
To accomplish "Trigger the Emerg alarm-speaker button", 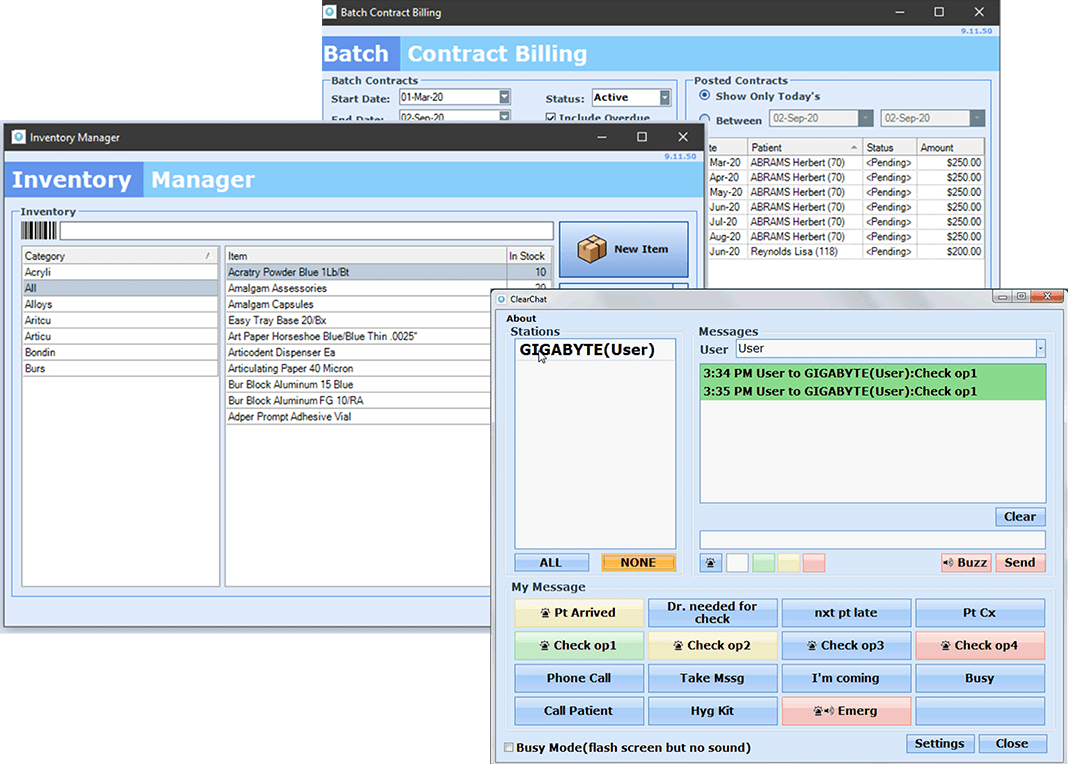I will point(846,711).
